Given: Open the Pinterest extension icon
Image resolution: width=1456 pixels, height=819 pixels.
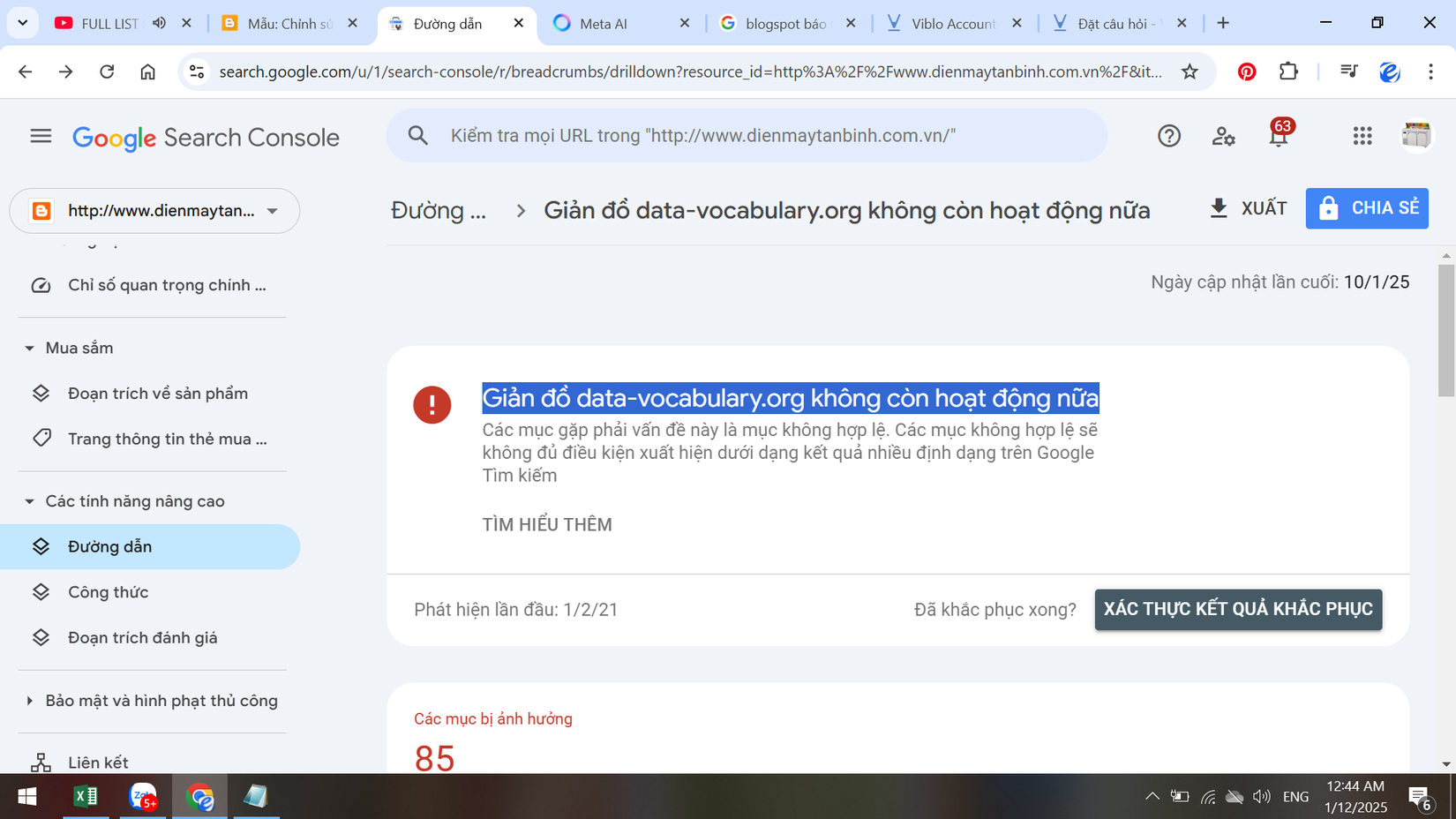Looking at the screenshot, I should point(1247,71).
